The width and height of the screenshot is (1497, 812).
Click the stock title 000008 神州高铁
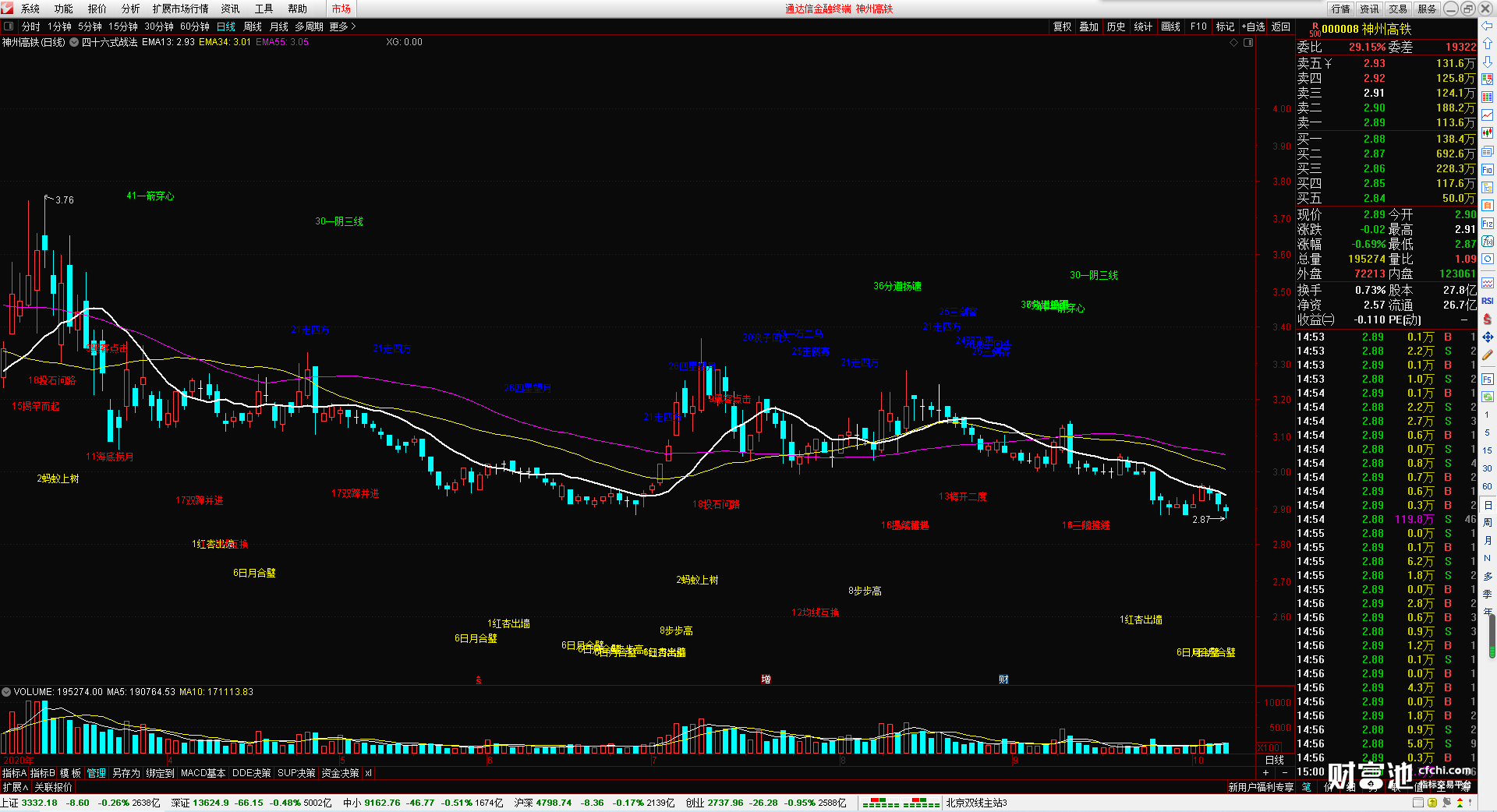click(1366, 29)
